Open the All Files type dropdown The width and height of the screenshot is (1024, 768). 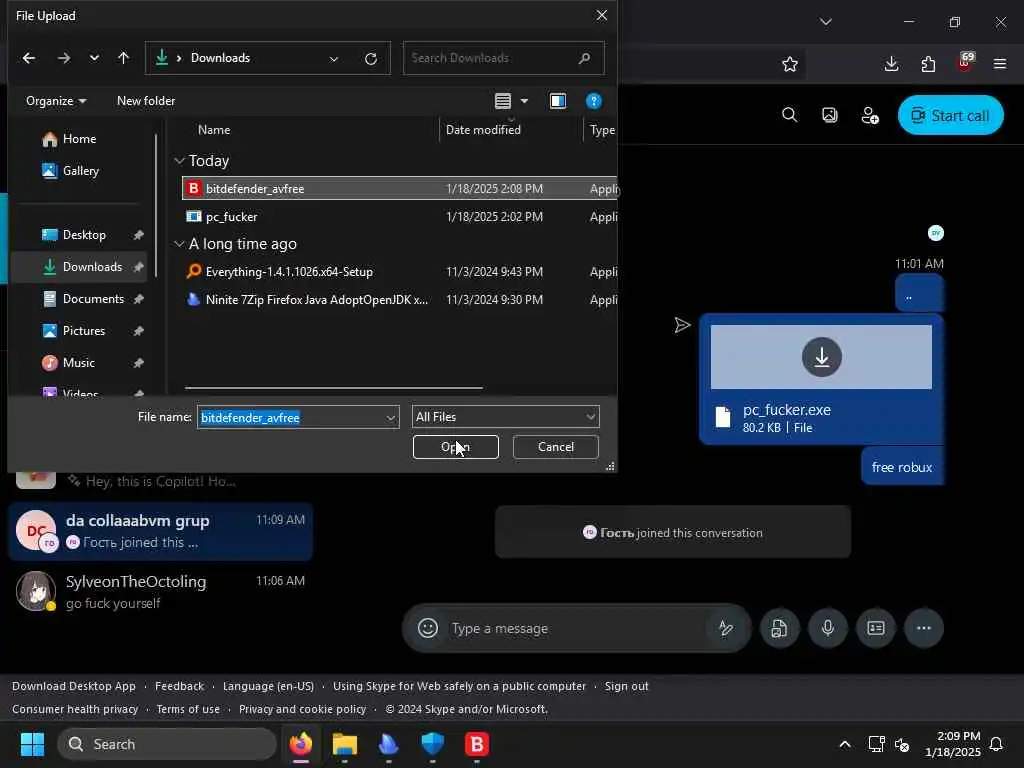click(x=505, y=417)
